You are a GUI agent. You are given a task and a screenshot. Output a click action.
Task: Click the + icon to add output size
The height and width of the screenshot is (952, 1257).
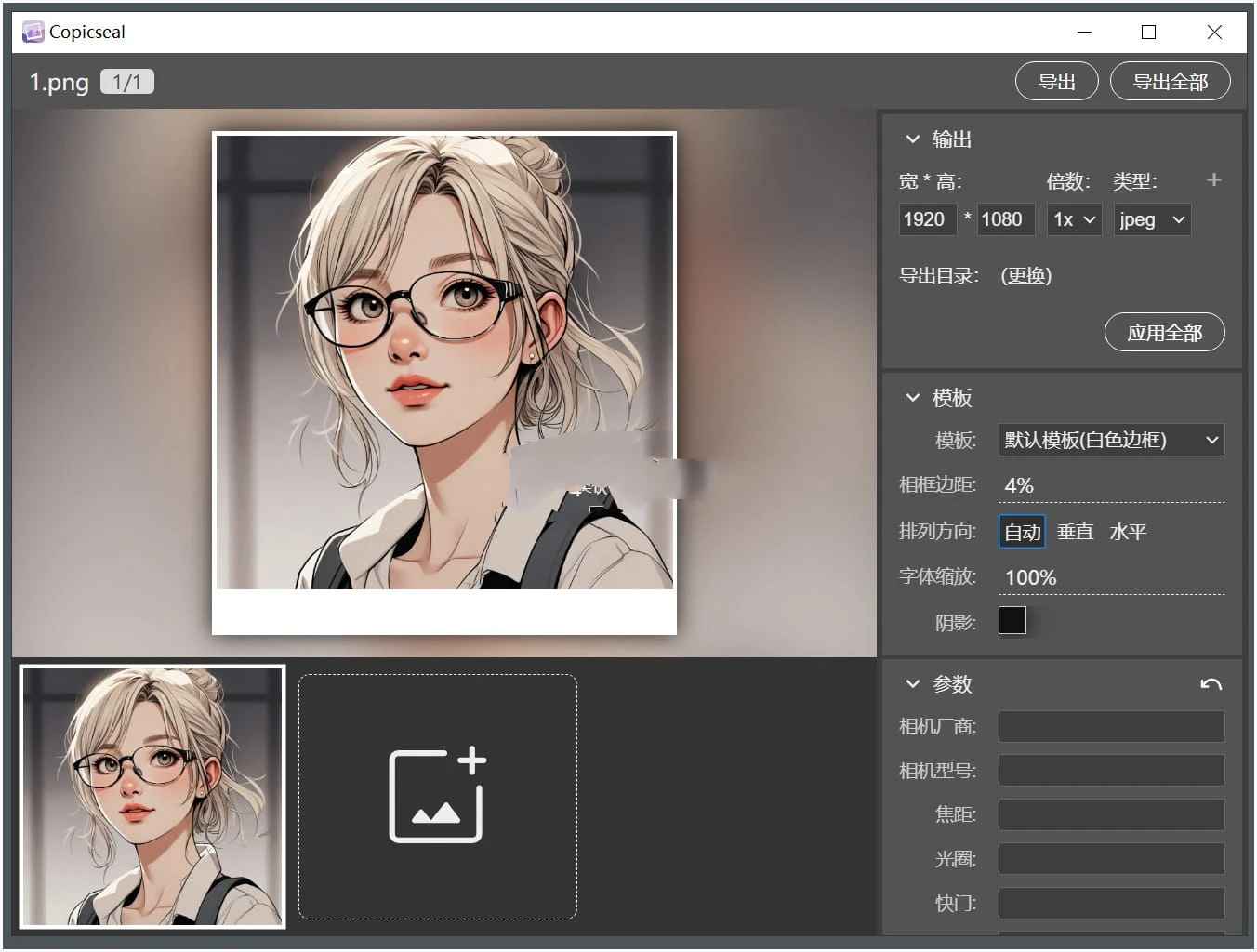(1214, 179)
